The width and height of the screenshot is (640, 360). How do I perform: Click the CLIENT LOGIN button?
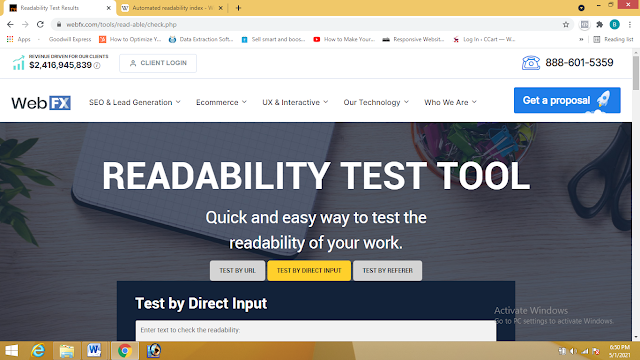(x=158, y=63)
